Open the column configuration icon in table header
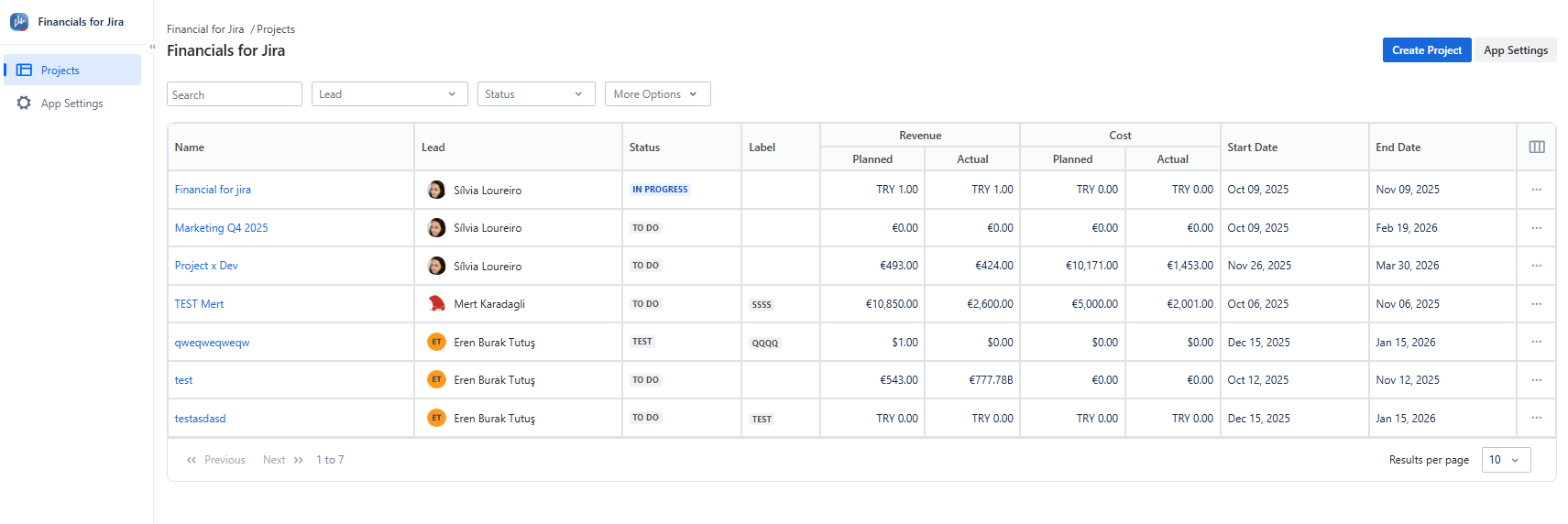Screen dimensions: 1568x524 [x=1537, y=147]
